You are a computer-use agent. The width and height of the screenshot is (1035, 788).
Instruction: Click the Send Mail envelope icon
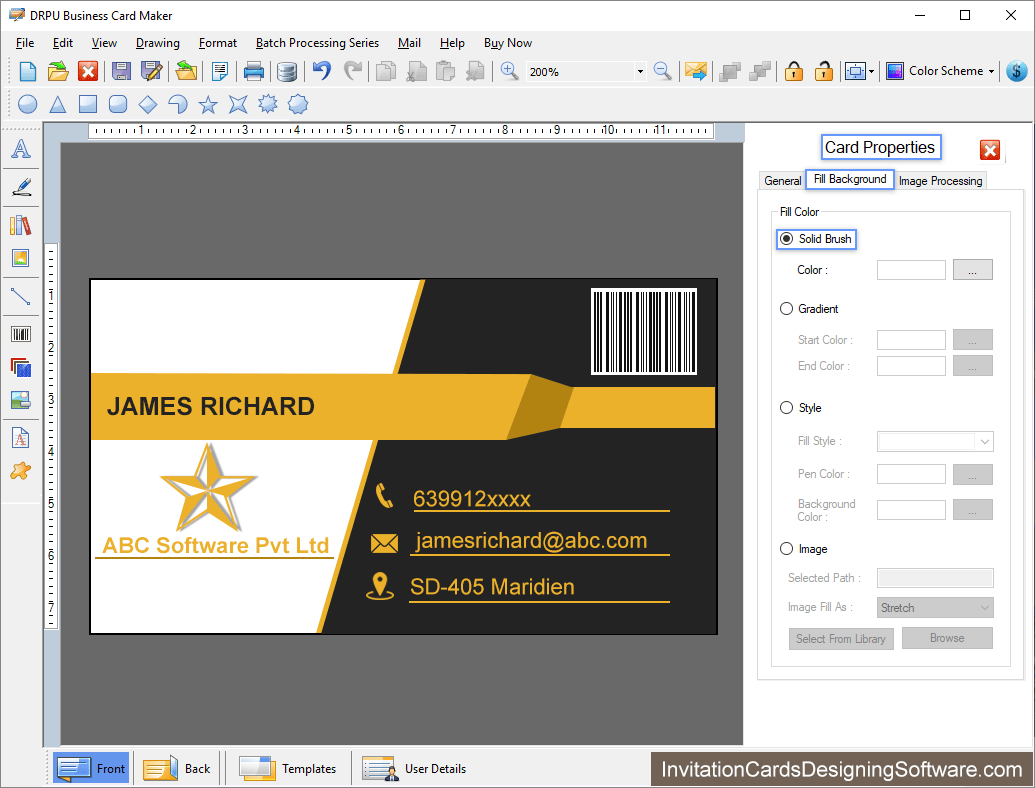coord(696,71)
